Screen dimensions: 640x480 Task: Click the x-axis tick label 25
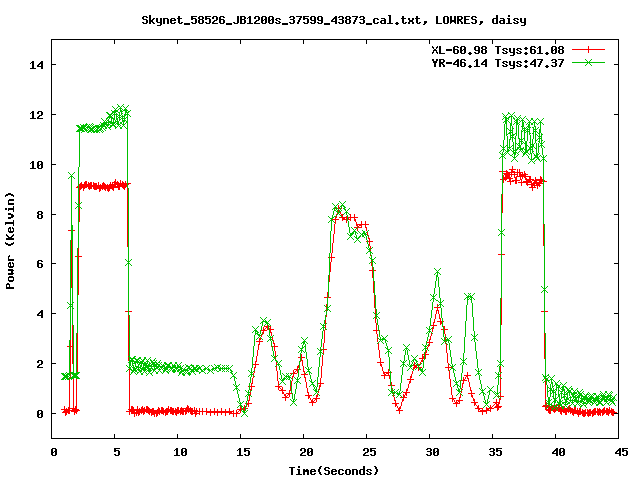[x=369, y=452]
